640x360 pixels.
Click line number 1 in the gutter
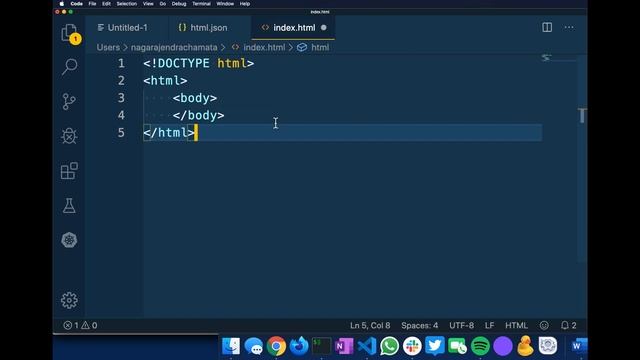point(121,63)
